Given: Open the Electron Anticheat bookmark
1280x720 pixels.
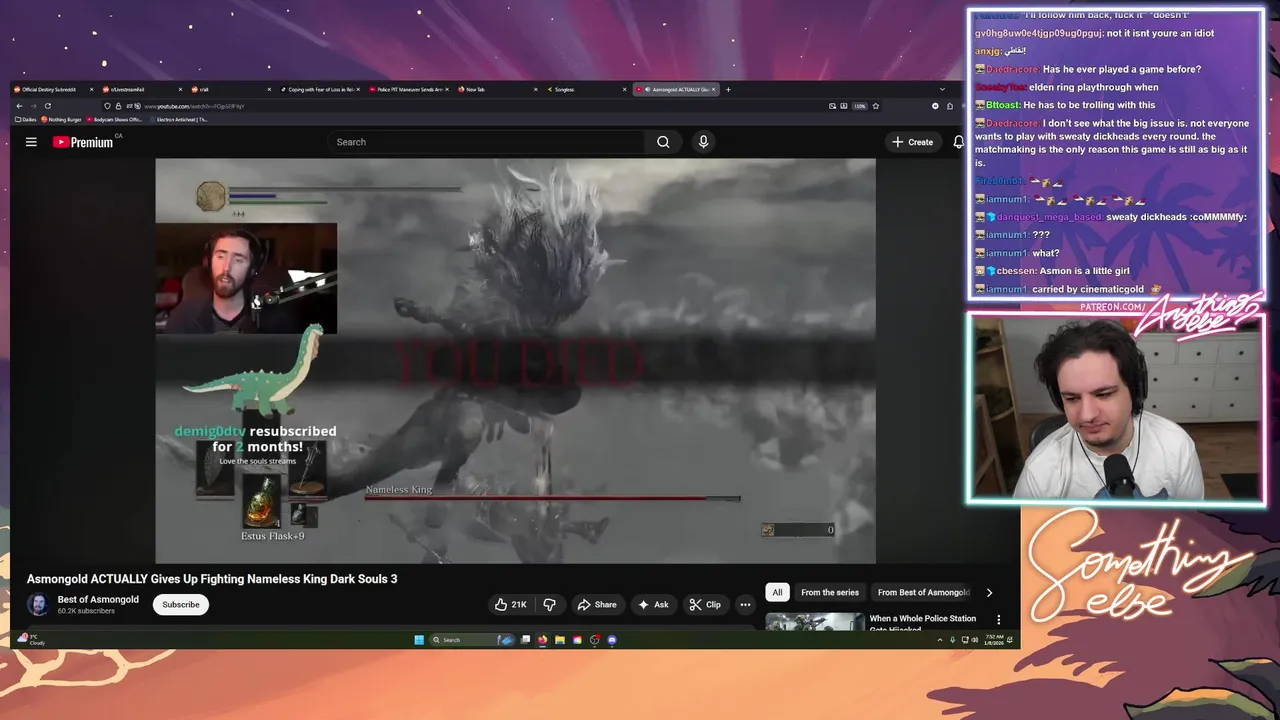Looking at the screenshot, I should tap(179, 119).
